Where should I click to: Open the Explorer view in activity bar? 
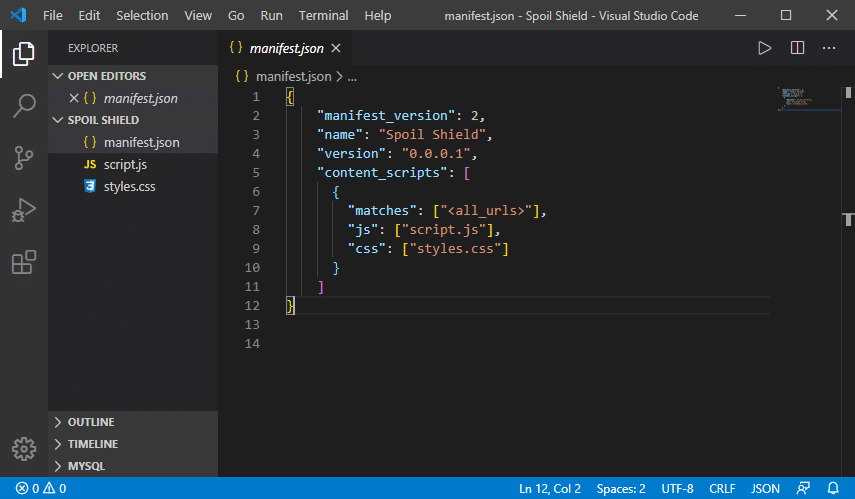coord(23,54)
